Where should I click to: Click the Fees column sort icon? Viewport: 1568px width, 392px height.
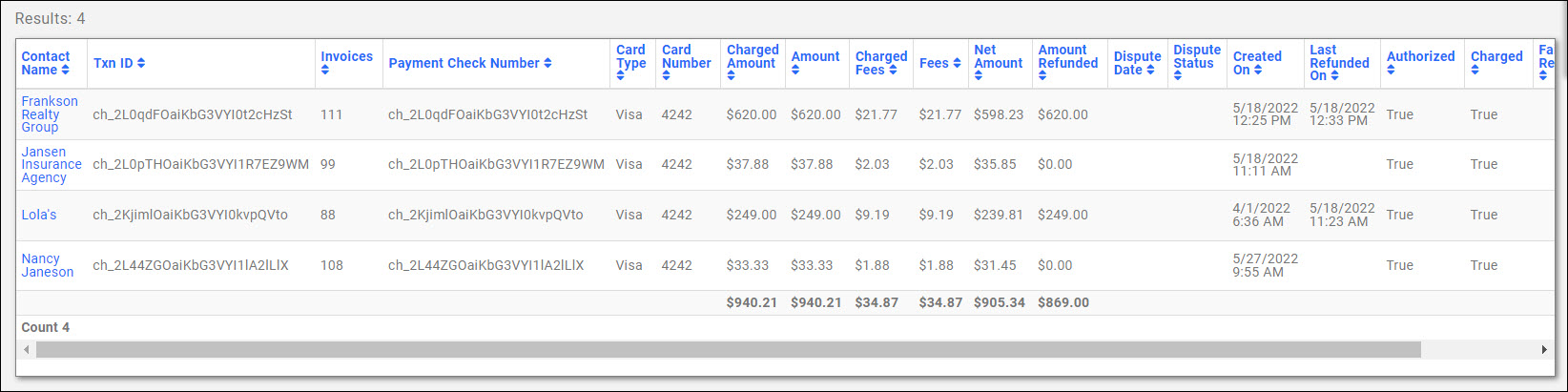pos(957,63)
